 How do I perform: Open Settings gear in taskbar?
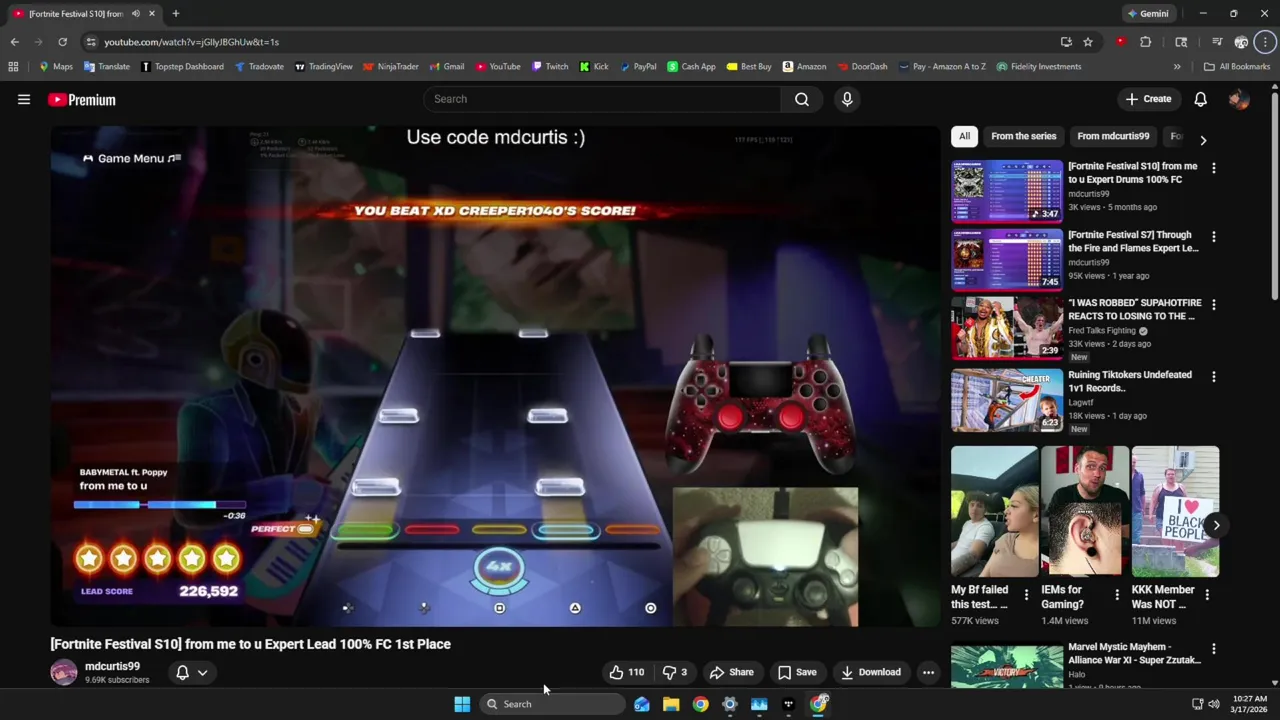[730, 704]
